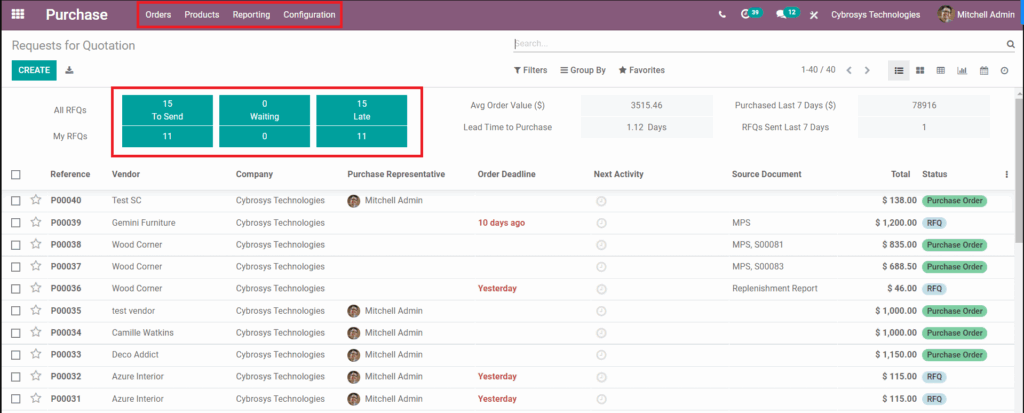
Task: Click into the Search input field
Action: tap(758, 44)
